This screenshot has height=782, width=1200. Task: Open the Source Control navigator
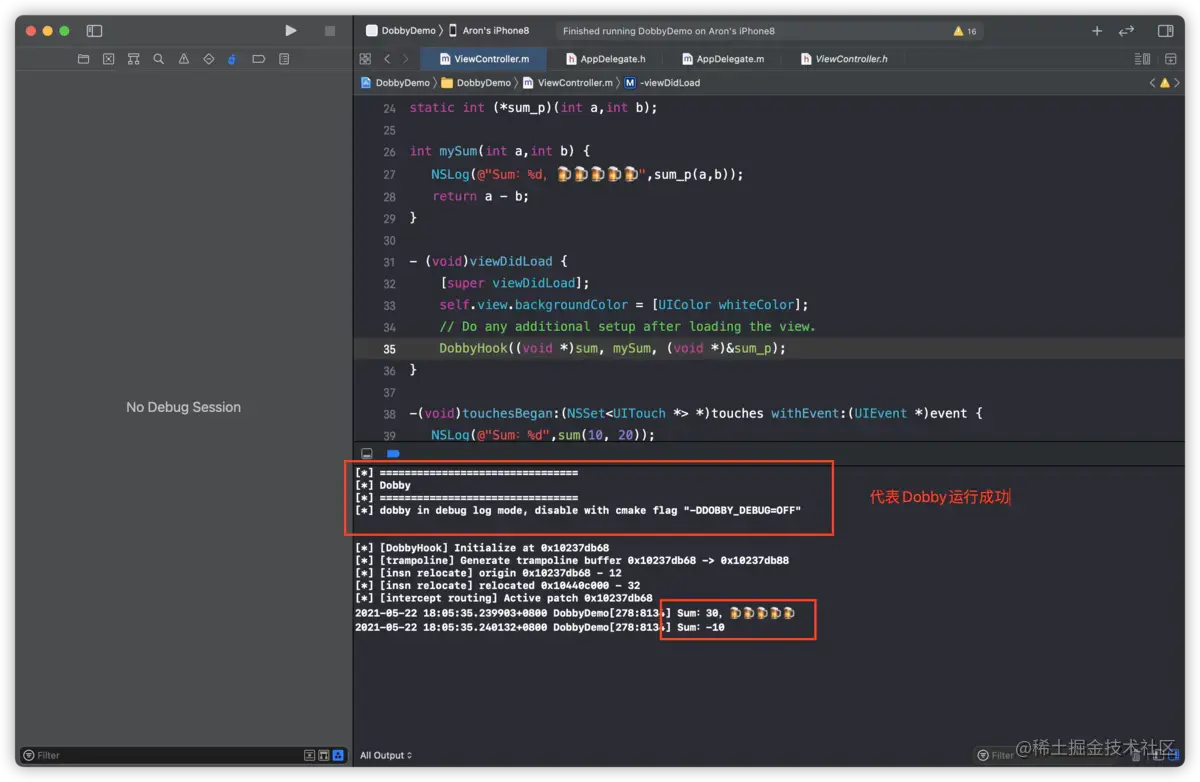[108, 59]
